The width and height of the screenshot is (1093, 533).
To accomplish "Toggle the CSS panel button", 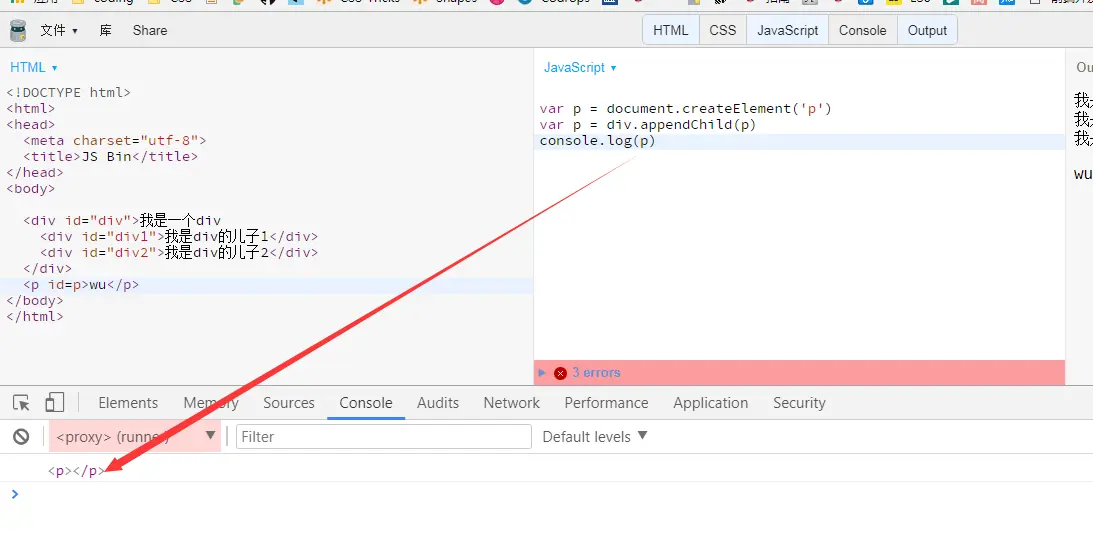I will click(723, 31).
